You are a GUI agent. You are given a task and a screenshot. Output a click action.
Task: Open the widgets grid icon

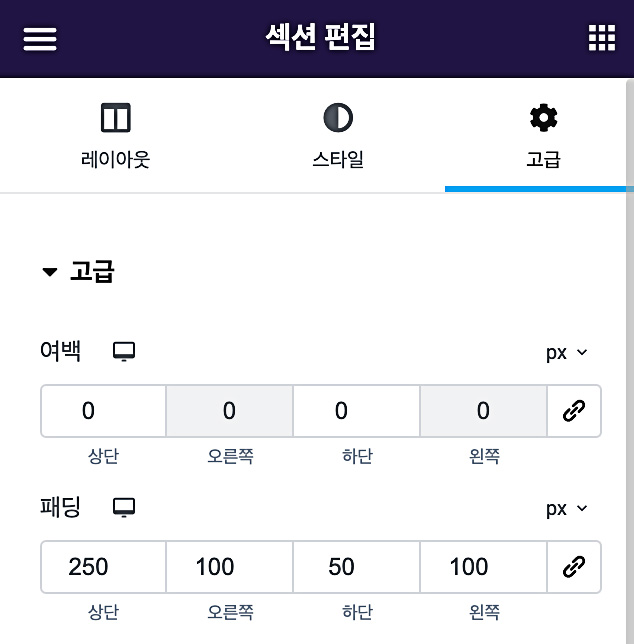tap(602, 38)
